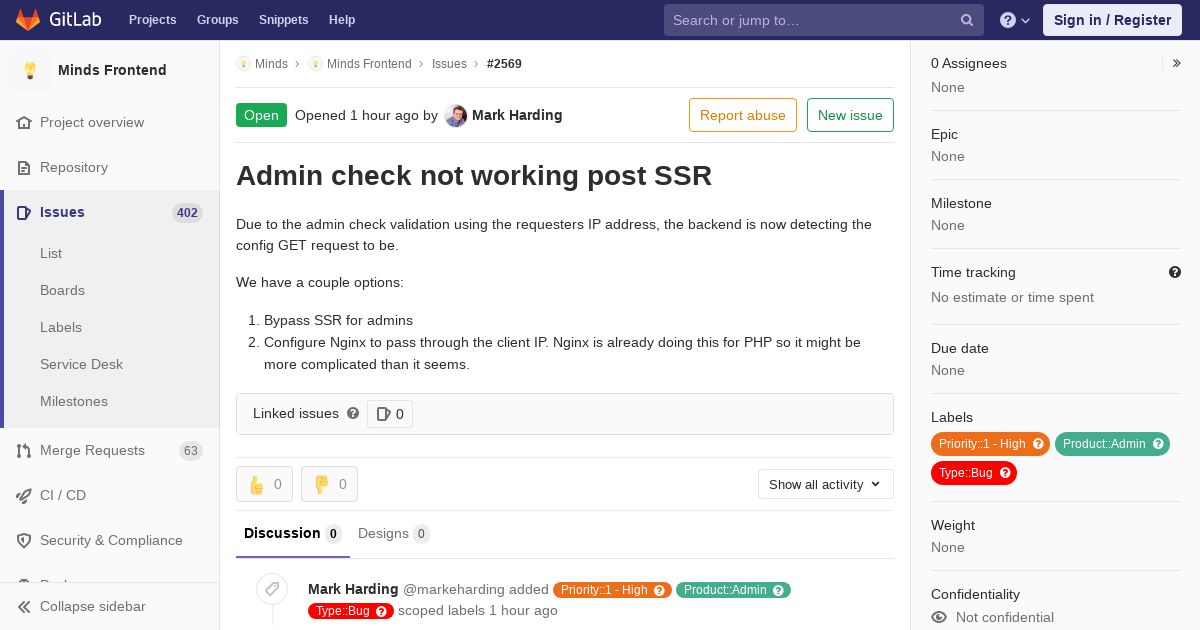The width and height of the screenshot is (1200, 630).
Task: Click the Not confidential eye icon
Action: click(x=939, y=617)
